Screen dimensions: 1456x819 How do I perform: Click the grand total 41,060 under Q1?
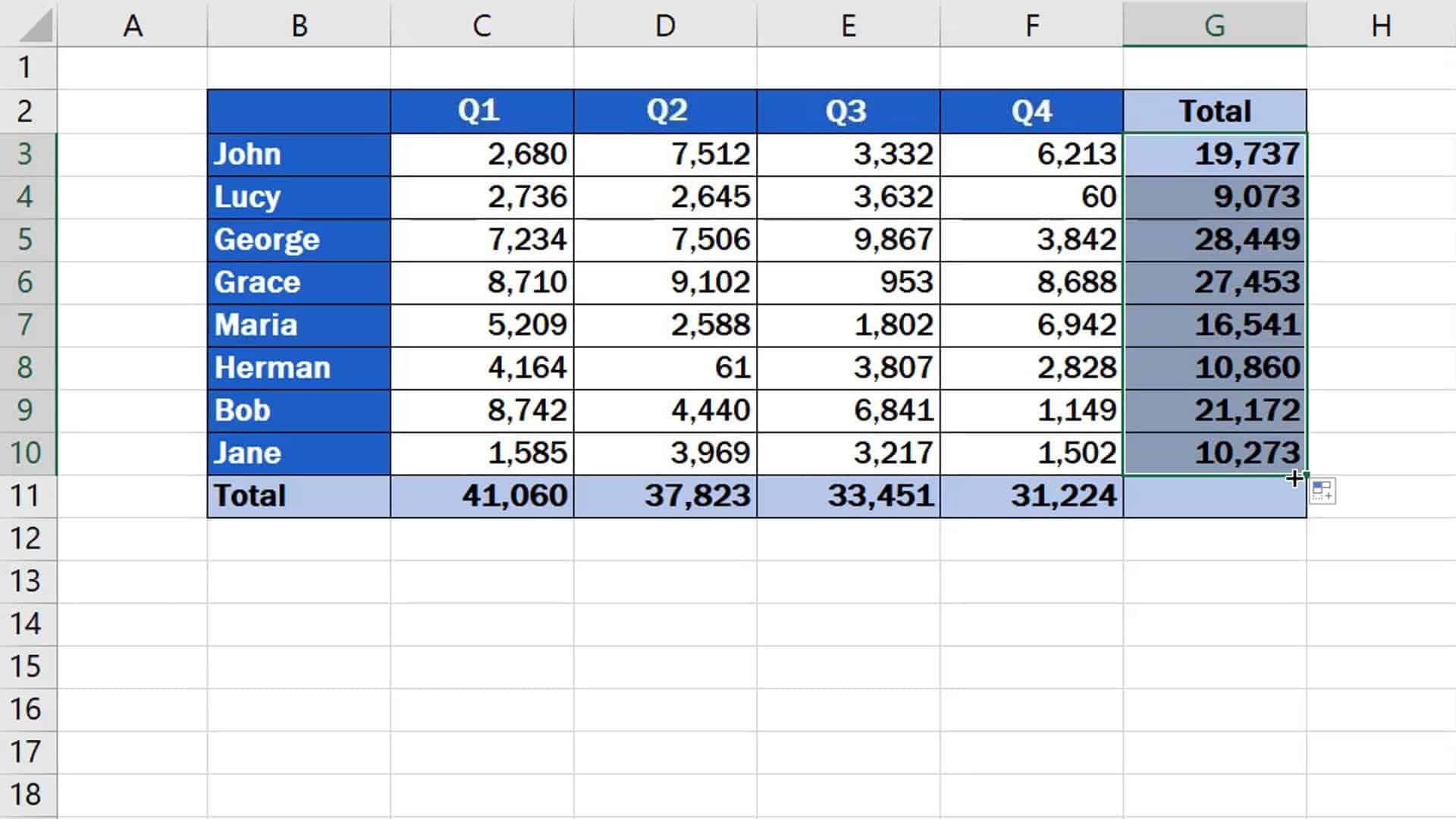pyautogui.click(x=481, y=495)
